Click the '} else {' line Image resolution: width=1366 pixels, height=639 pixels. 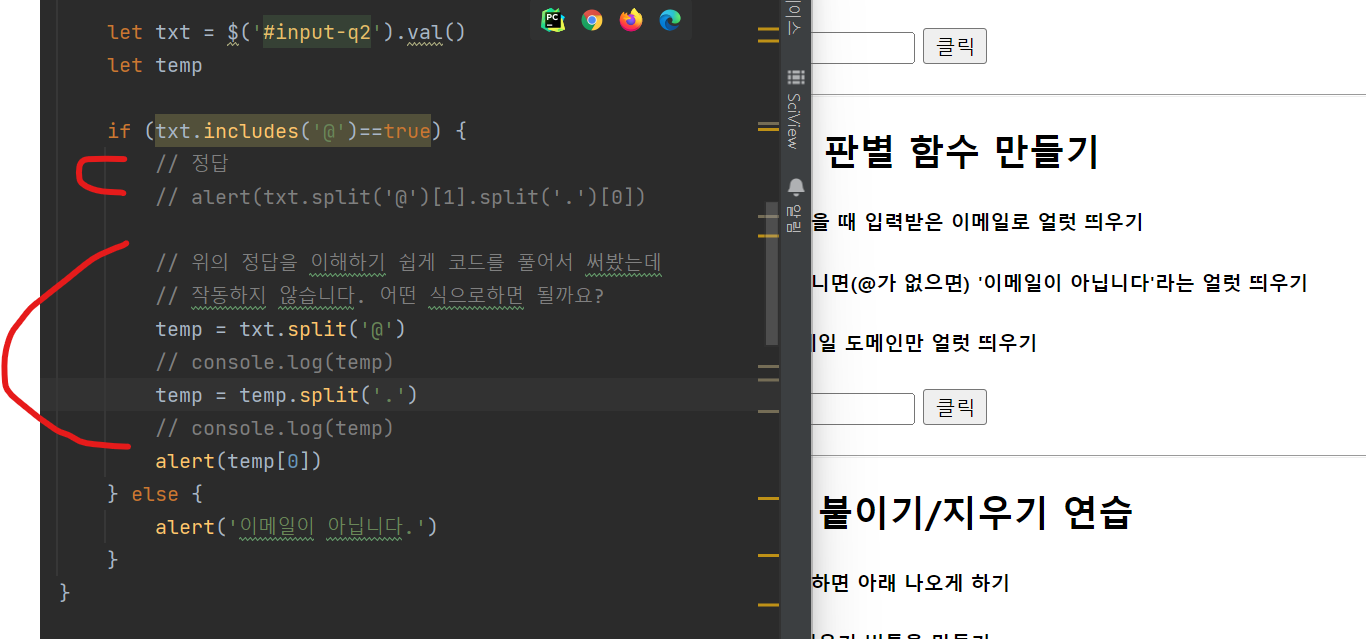[x=155, y=494]
